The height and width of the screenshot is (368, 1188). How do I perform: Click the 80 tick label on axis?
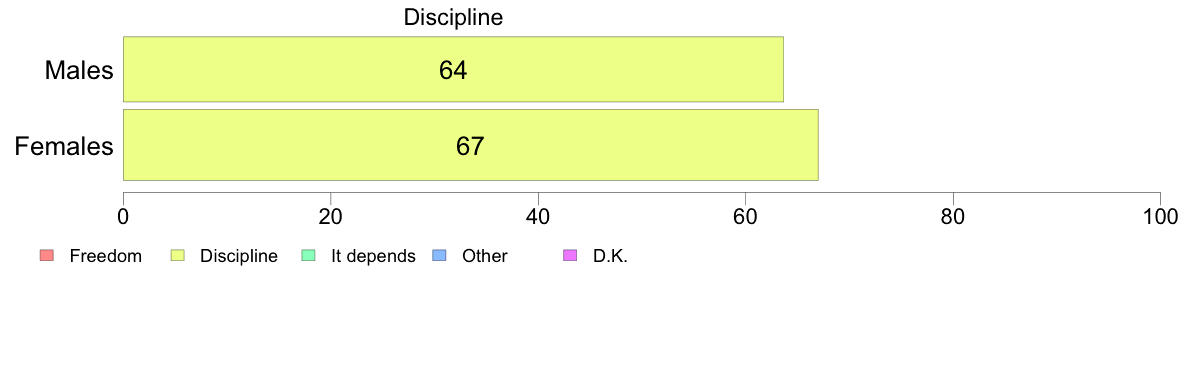(x=952, y=216)
